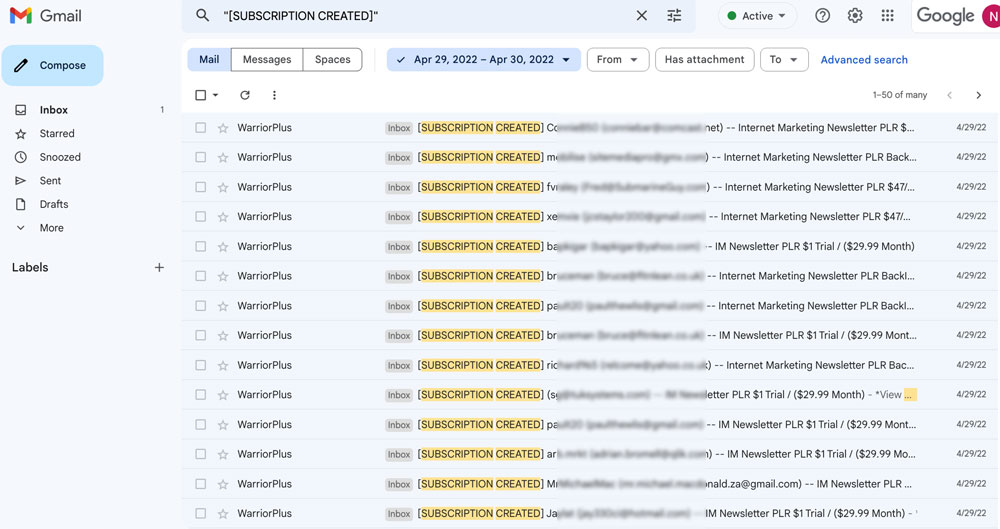This screenshot has width=1000, height=529.
Task: Check the email containing '*View'
Action: [x=200, y=394]
